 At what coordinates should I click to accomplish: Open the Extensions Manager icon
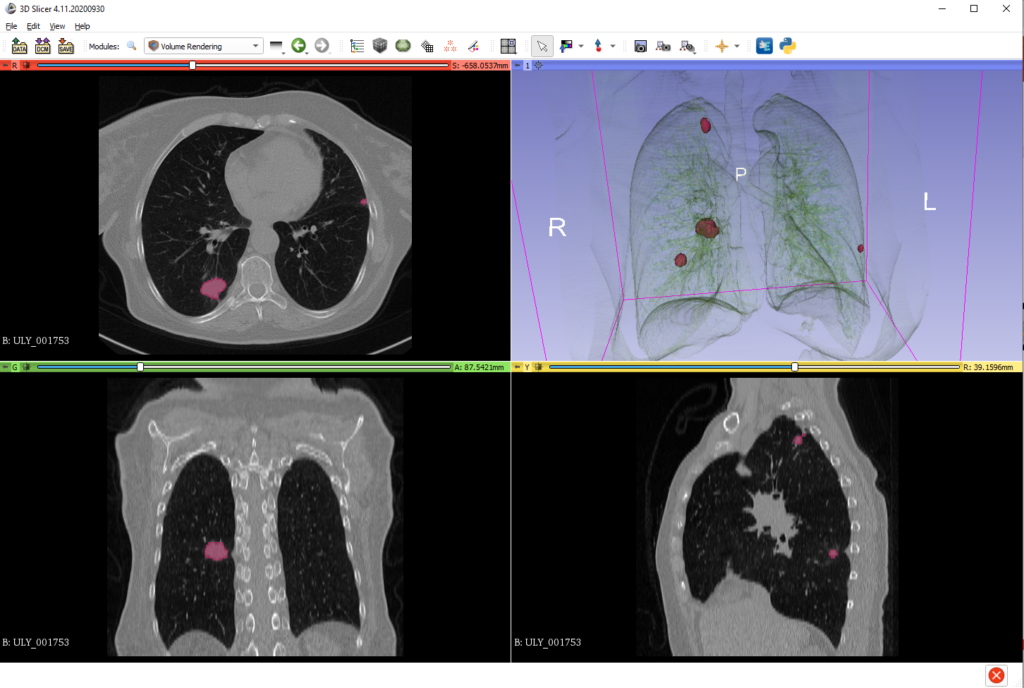click(x=764, y=46)
